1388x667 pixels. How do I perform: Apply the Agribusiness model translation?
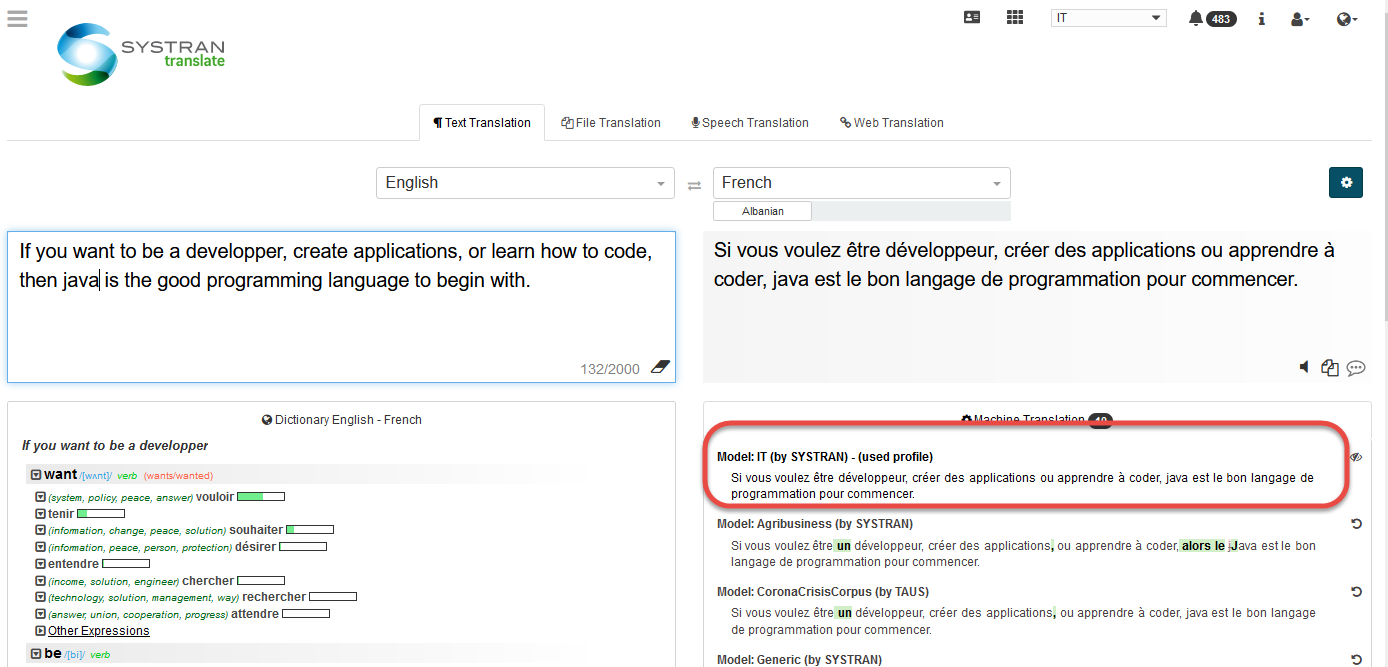(1357, 523)
